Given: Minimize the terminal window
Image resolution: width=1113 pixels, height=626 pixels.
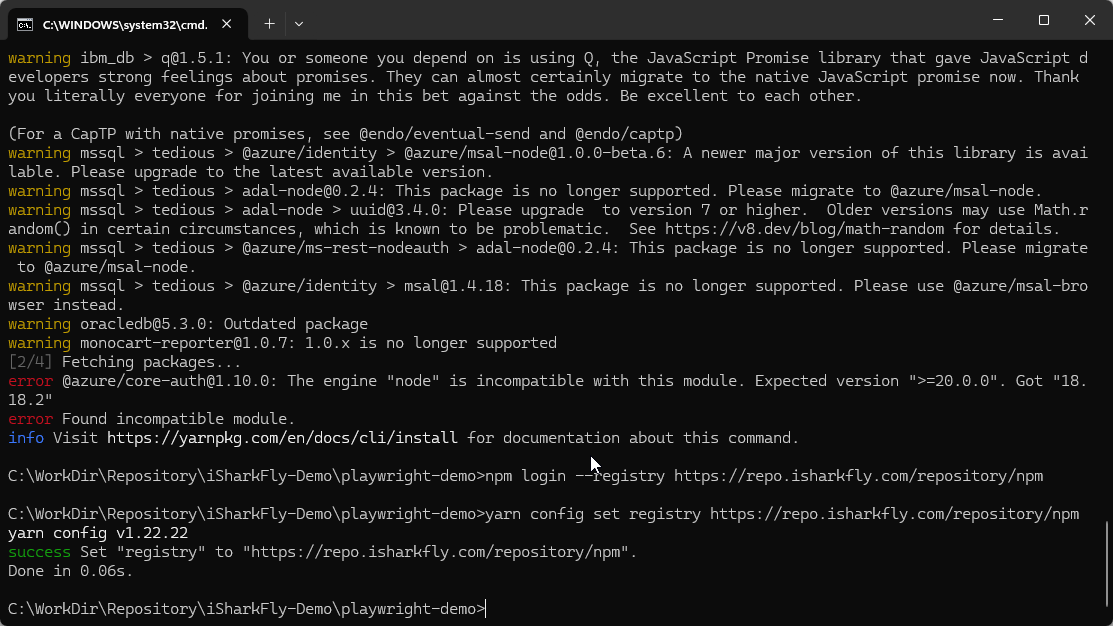Looking at the screenshot, I should (x=998, y=20).
